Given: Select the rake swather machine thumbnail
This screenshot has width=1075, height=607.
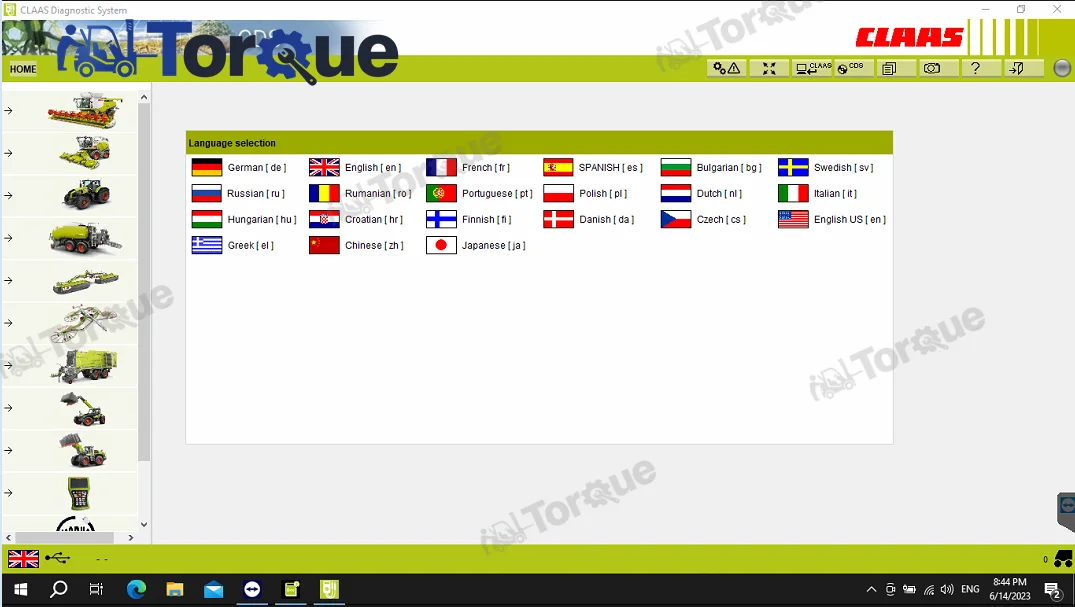Looking at the screenshot, I should [x=85, y=323].
